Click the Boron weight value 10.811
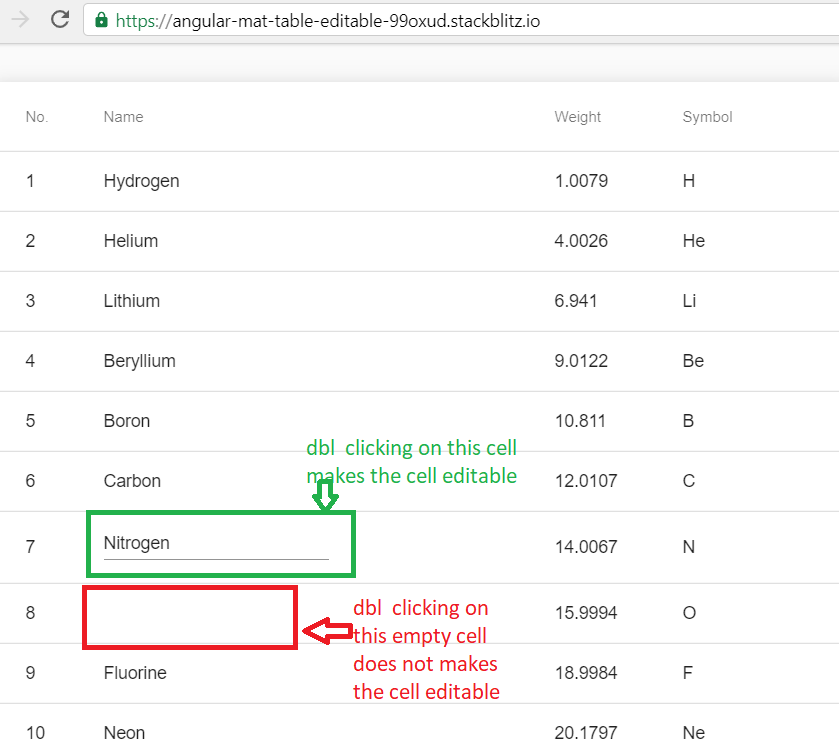 coord(581,421)
